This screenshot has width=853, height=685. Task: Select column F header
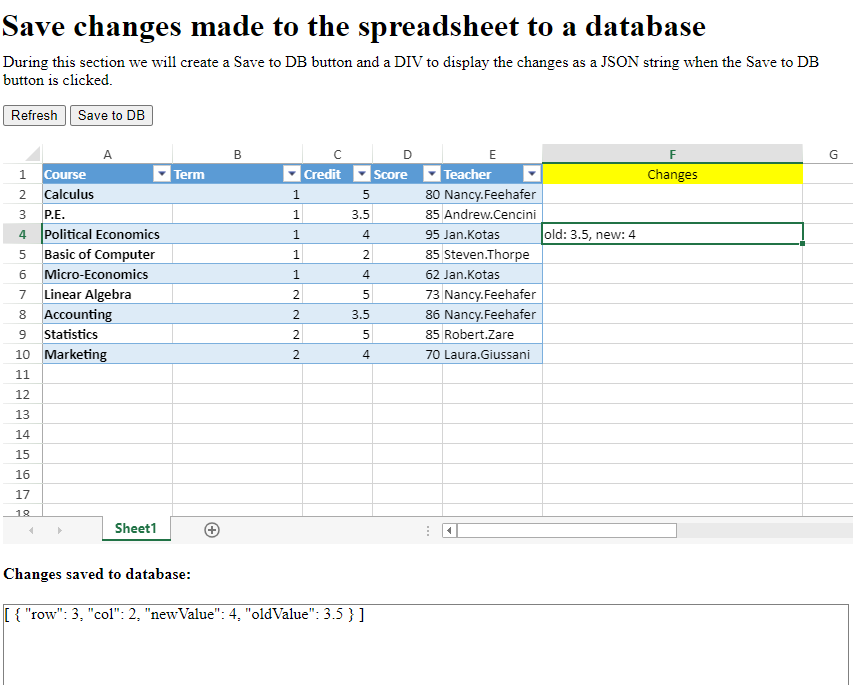672,154
